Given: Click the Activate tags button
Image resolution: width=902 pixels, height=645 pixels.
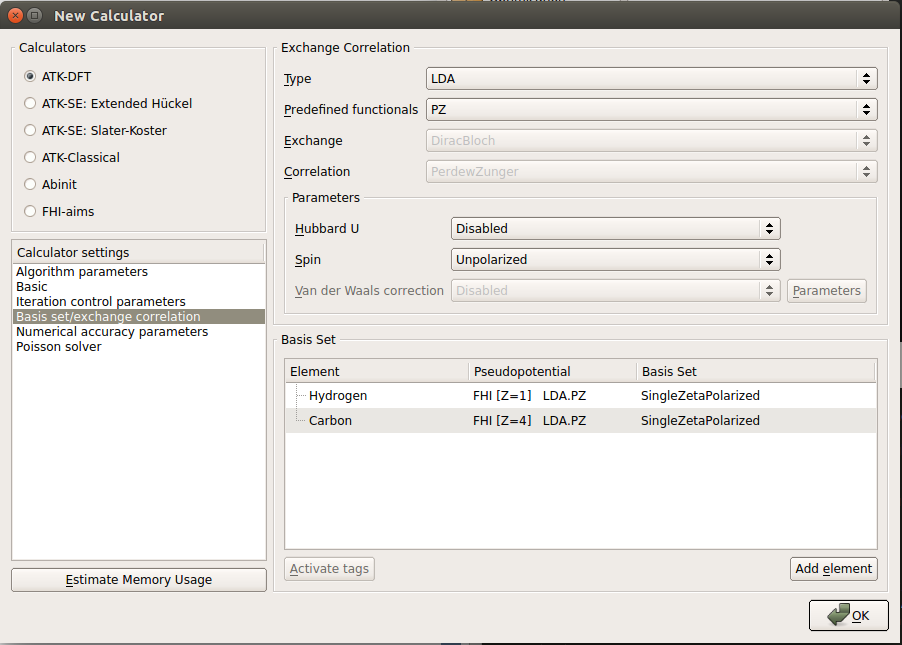Looking at the screenshot, I should coord(329,569).
